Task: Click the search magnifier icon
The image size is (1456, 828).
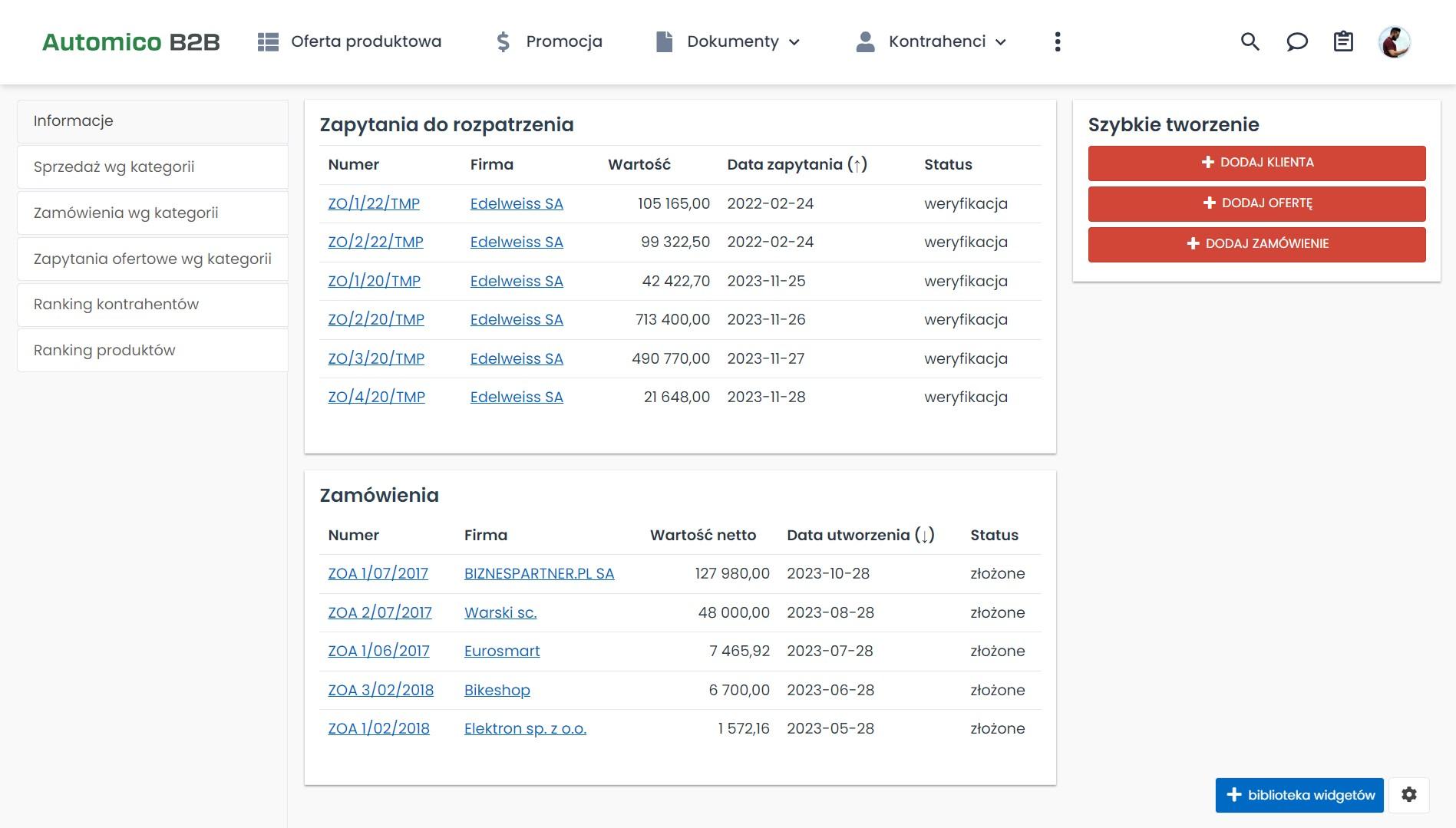Action: pos(1250,41)
